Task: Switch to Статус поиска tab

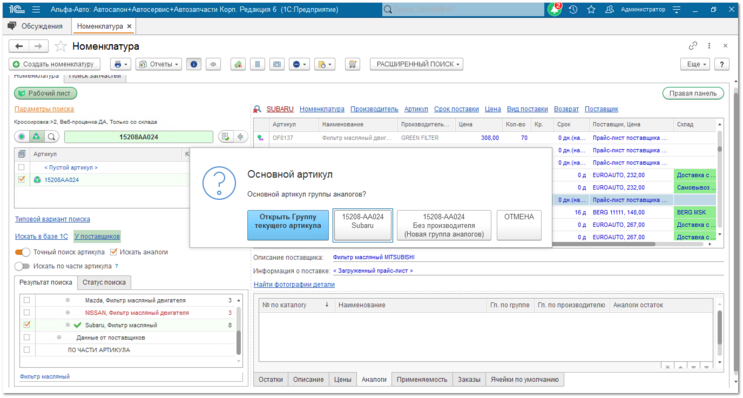Action: [x=104, y=282]
